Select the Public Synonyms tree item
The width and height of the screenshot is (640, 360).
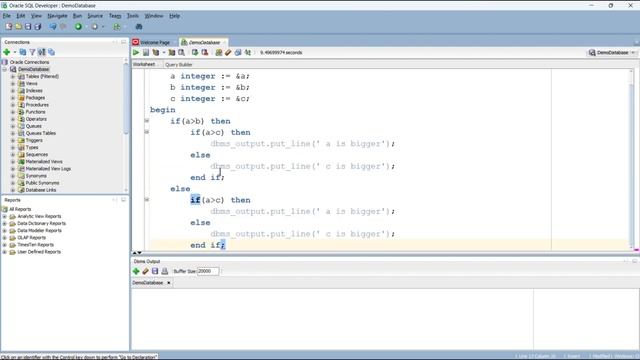[42, 183]
